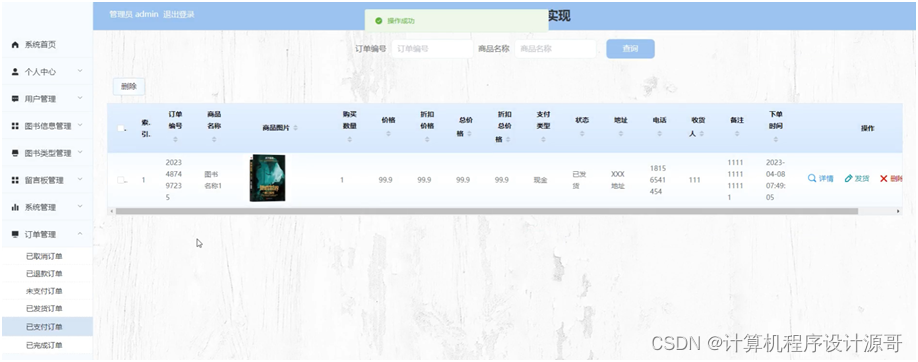The width and height of the screenshot is (918, 362).
Task: Open 未支付订单 submenu item
Action: coord(47,291)
